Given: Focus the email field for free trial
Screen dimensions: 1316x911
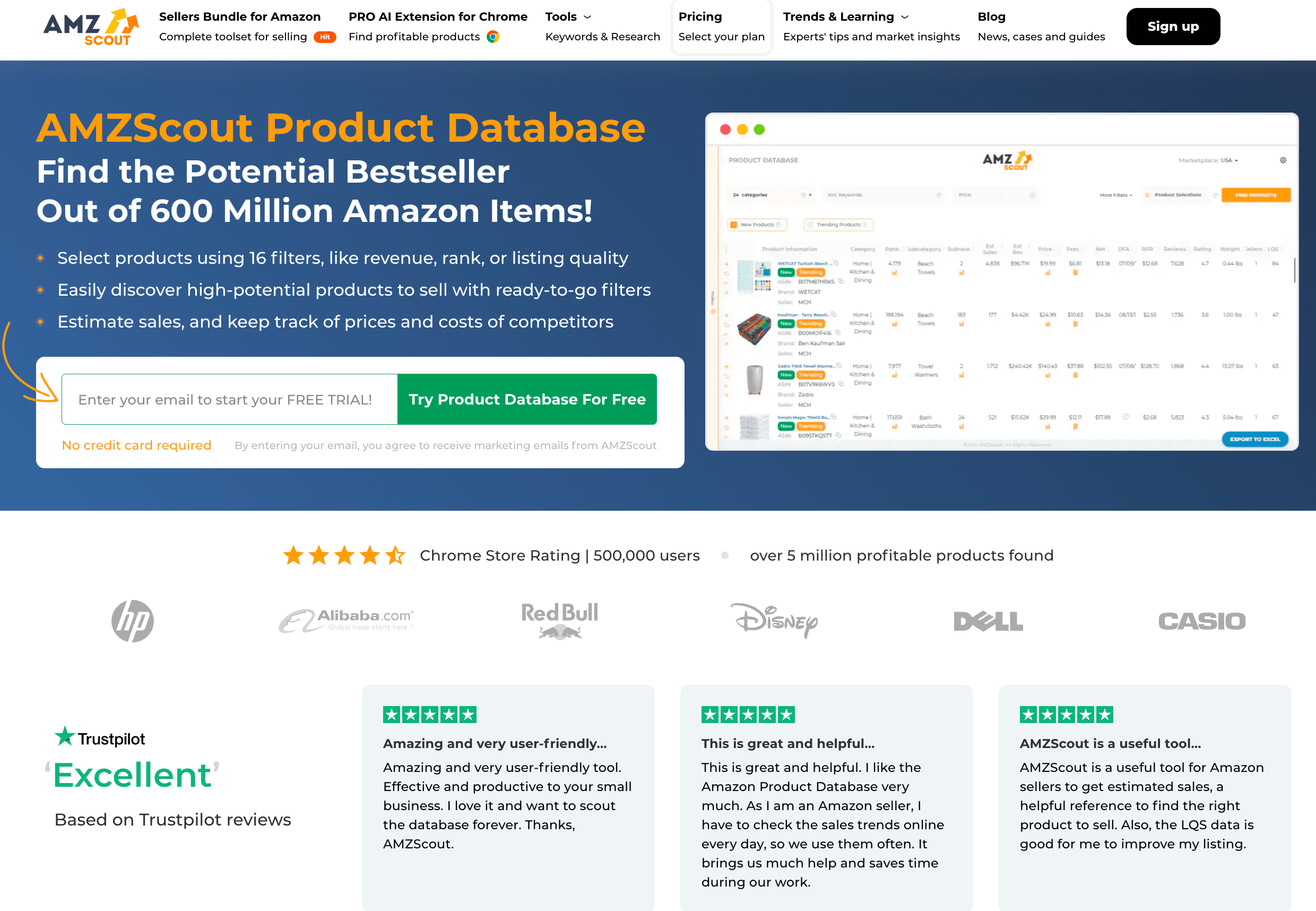Looking at the screenshot, I should [x=229, y=399].
